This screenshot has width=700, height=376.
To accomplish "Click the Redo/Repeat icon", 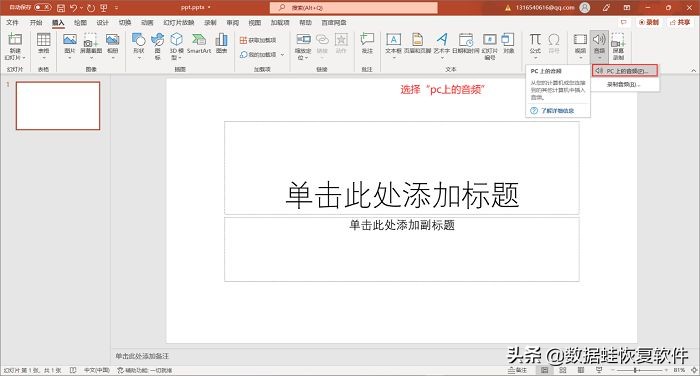I will [91, 8].
